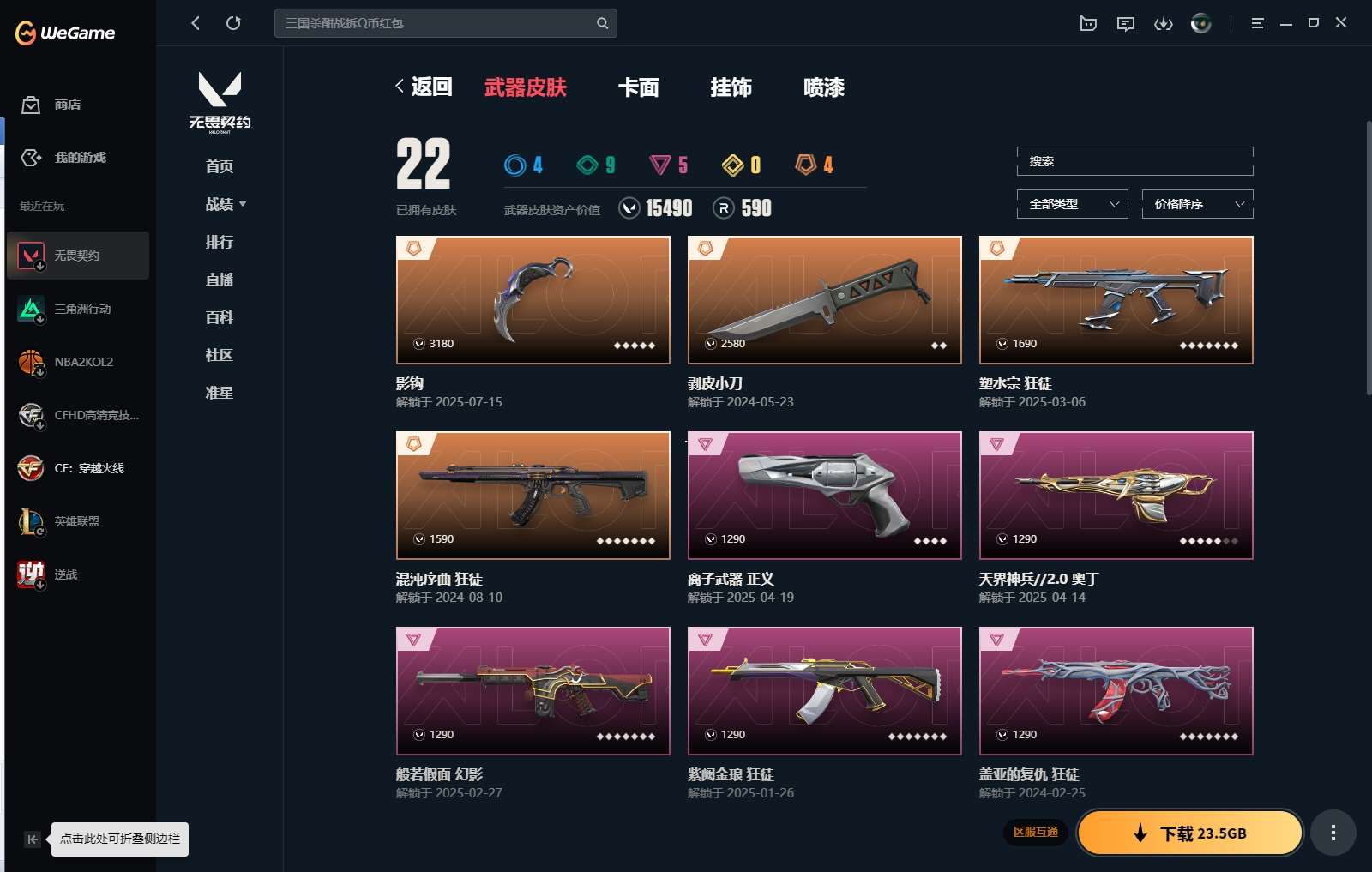
Task: Open the three-dot more options button
Action: 1333,833
